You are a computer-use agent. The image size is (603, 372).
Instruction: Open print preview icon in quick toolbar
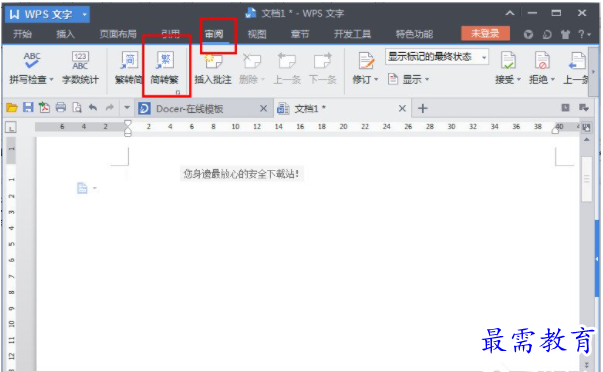[x=77, y=108]
